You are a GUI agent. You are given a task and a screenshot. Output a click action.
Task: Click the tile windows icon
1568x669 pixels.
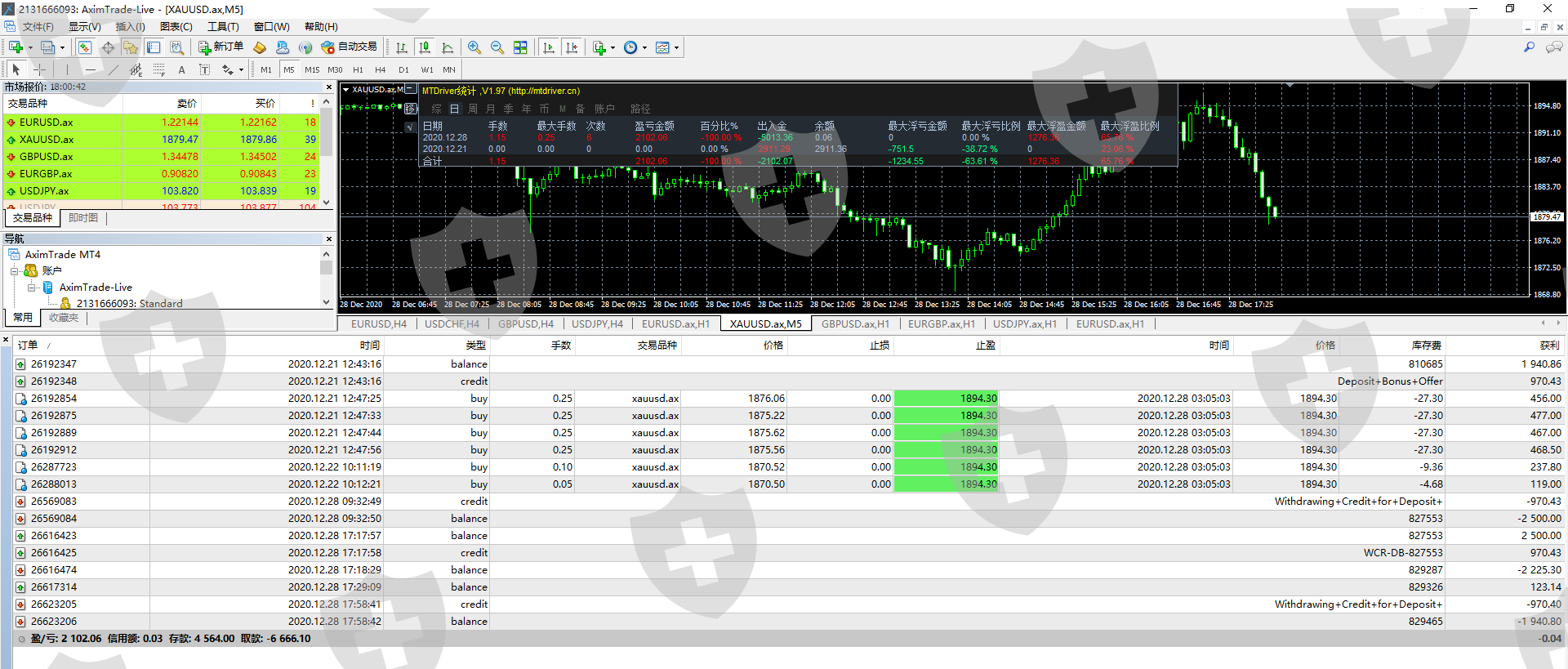tap(520, 47)
